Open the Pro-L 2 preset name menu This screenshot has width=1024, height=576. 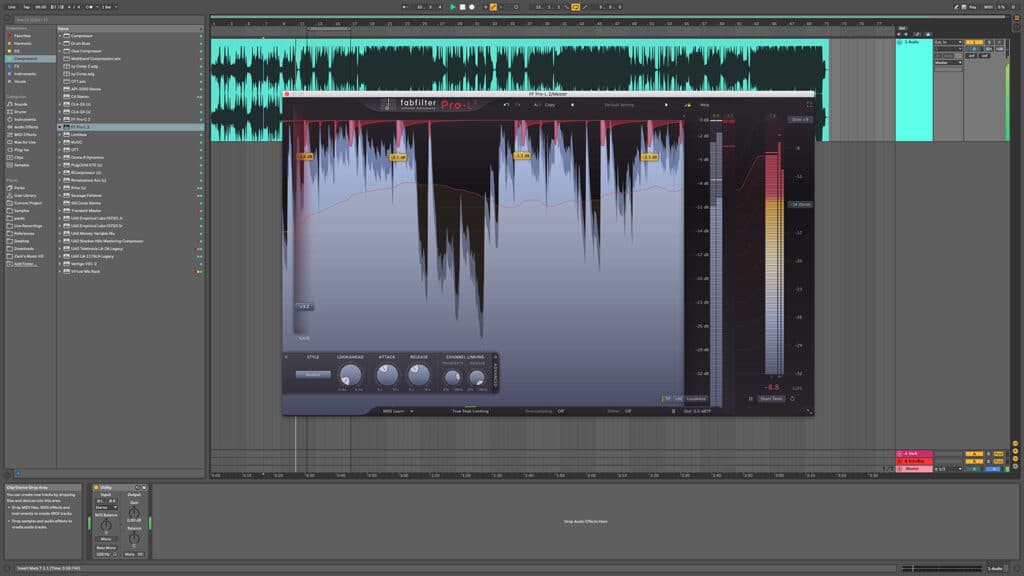tap(619, 104)
